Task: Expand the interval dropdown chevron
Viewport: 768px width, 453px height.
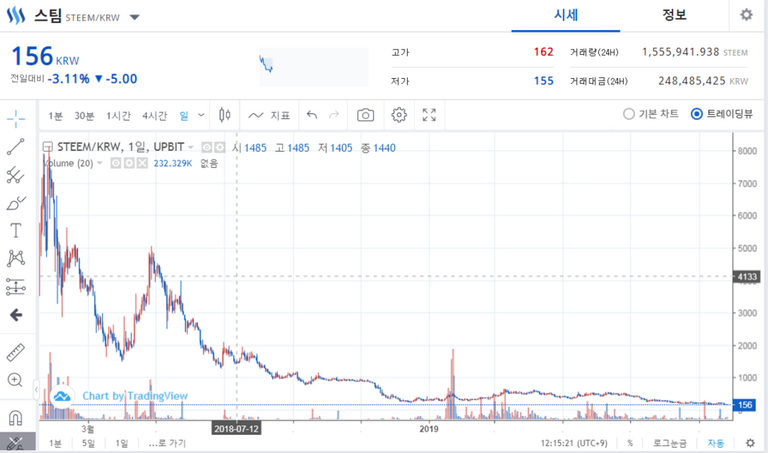Action: 201,116
